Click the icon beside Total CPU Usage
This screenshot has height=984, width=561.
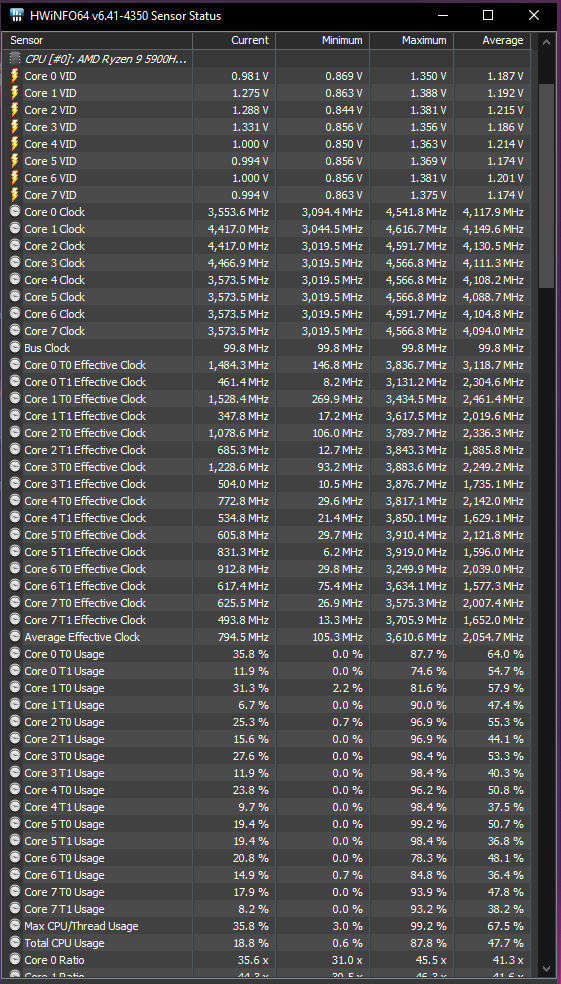15,943
